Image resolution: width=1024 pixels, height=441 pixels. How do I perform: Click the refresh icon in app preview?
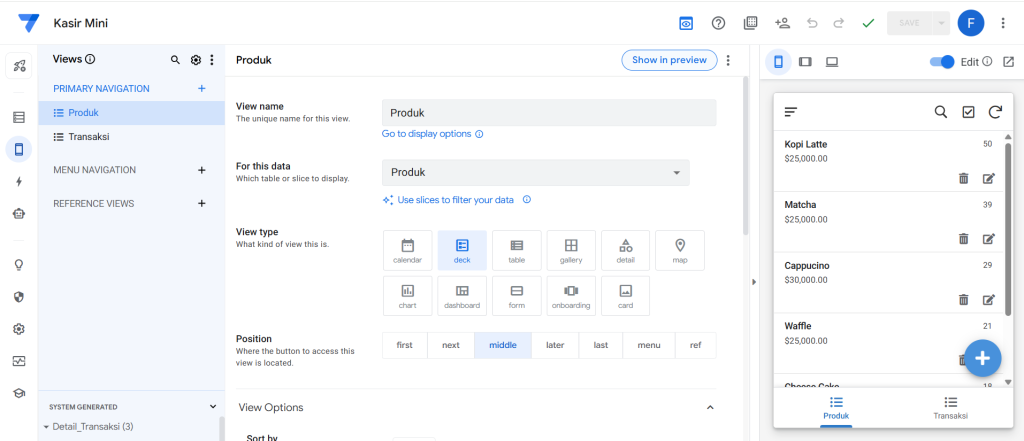995,112
